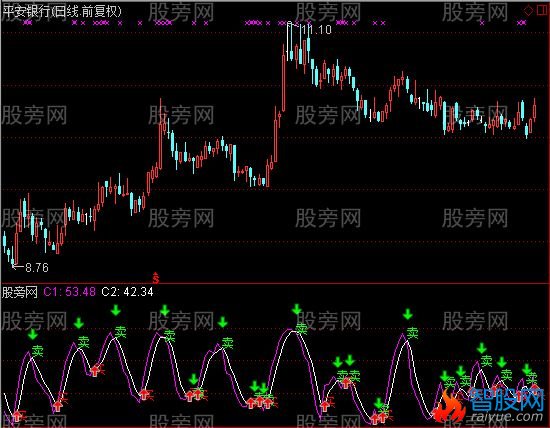The image size is (550, 428).
Task: Click the 股旁网 indicator name beside C1
Action: [20, 292]
